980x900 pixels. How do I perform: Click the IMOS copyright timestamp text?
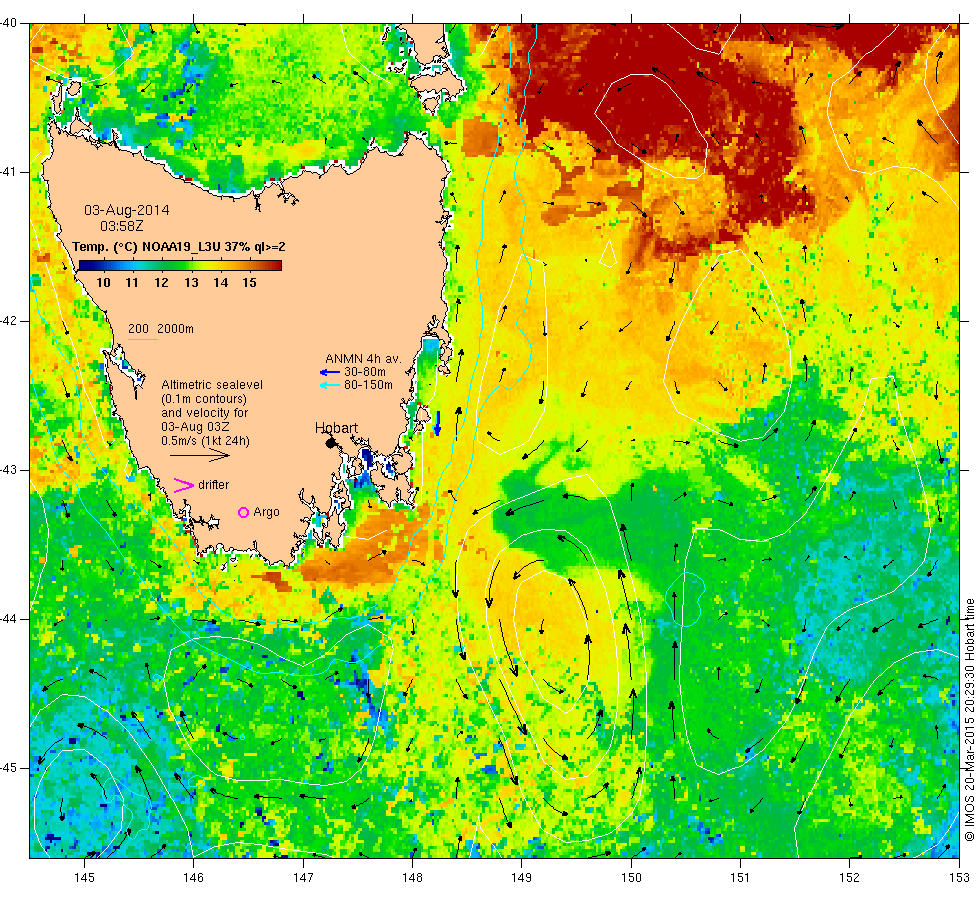[969, 719]
